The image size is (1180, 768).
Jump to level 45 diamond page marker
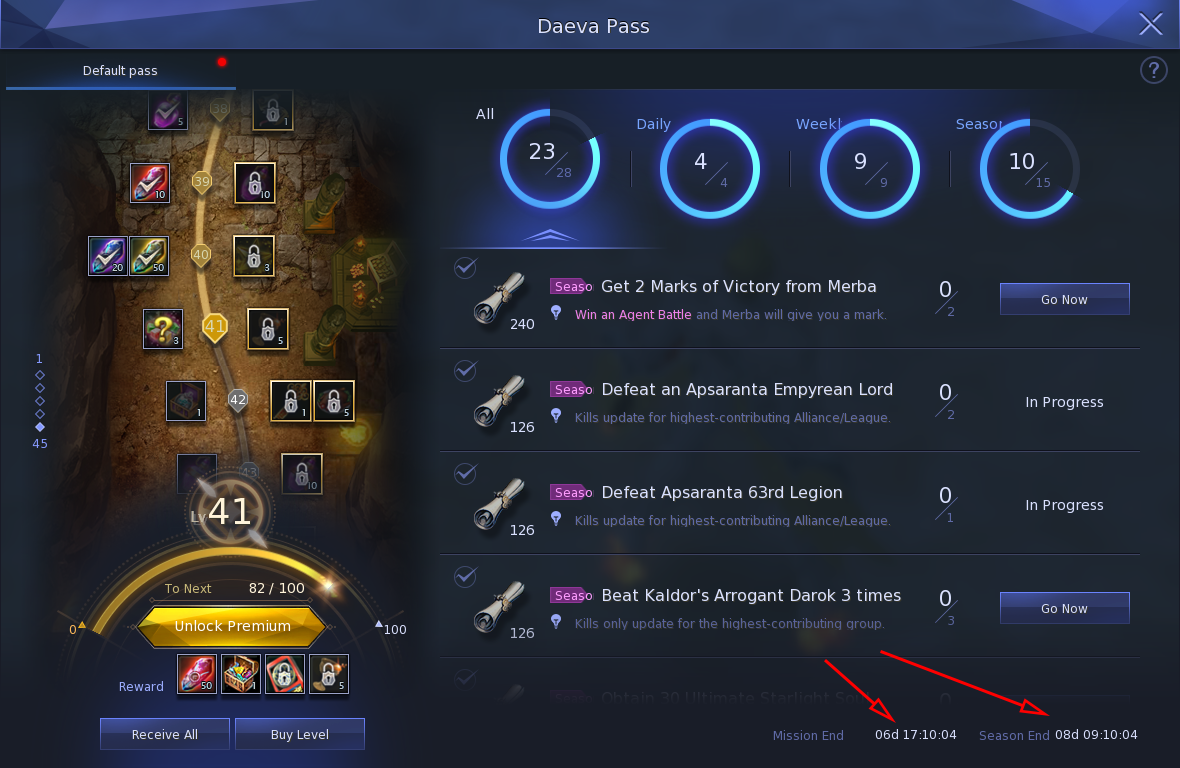point(40,427)
